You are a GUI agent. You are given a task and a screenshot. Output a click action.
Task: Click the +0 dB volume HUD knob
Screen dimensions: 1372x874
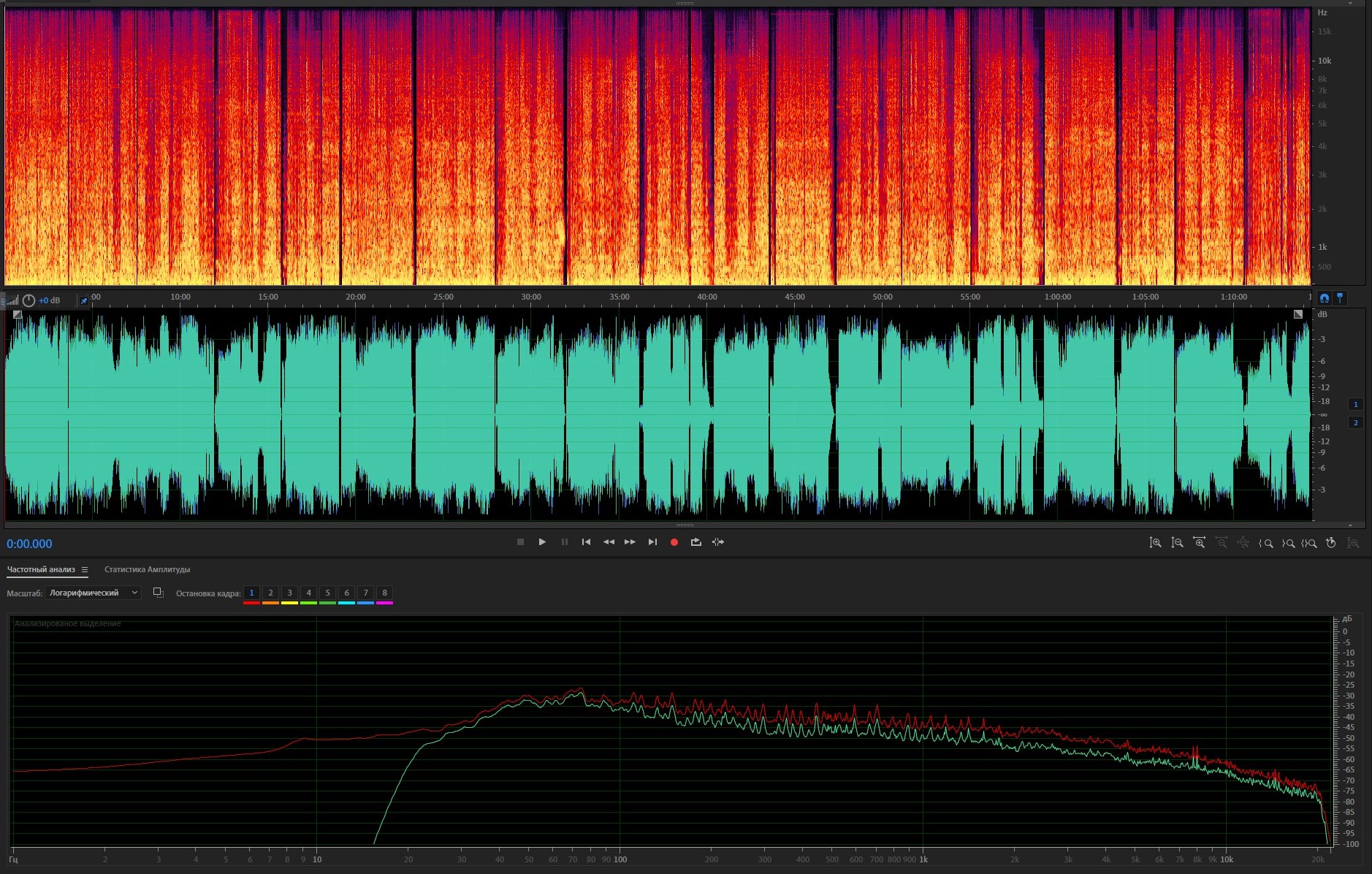coord(29,300)
